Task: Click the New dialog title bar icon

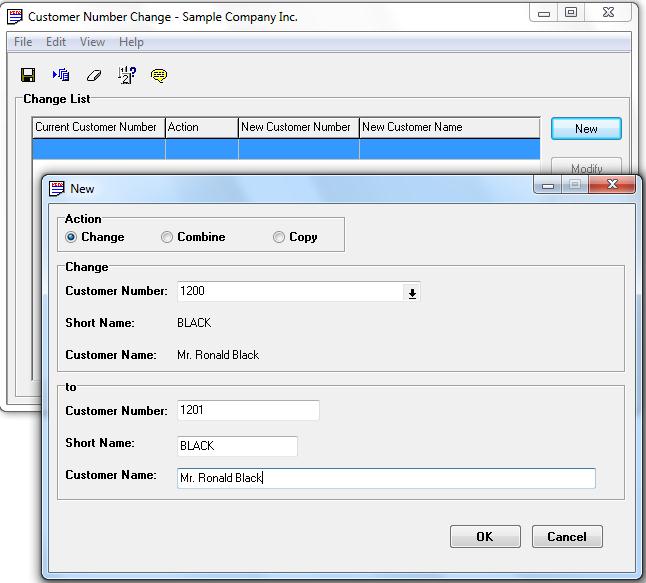Action: point(56,189)
